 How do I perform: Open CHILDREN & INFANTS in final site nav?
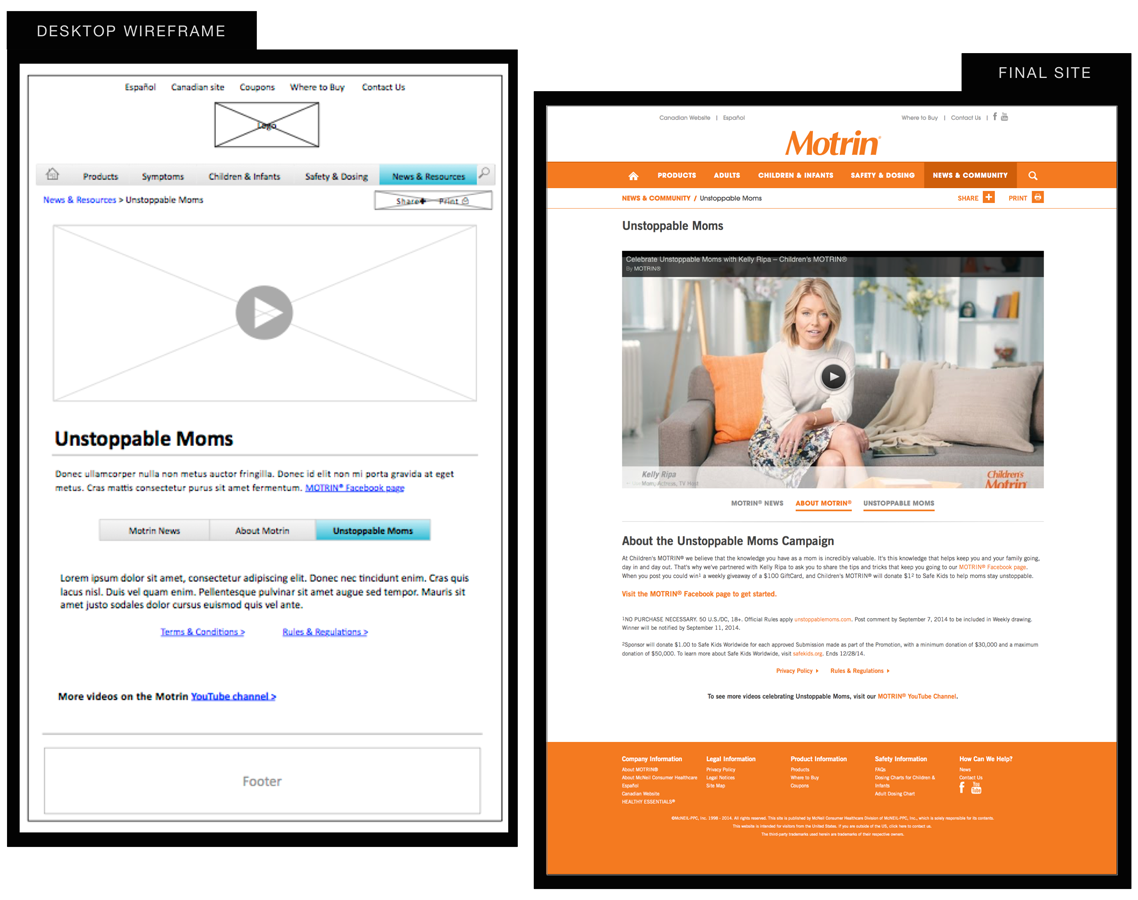pos(795,176)
